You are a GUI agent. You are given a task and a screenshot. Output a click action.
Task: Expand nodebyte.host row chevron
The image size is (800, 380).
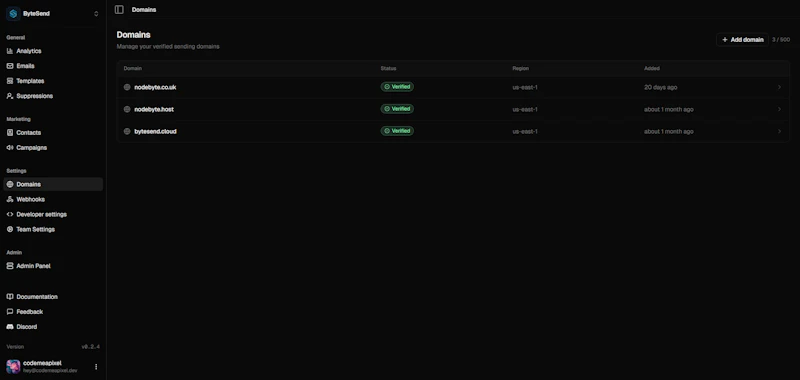point(779,109)
